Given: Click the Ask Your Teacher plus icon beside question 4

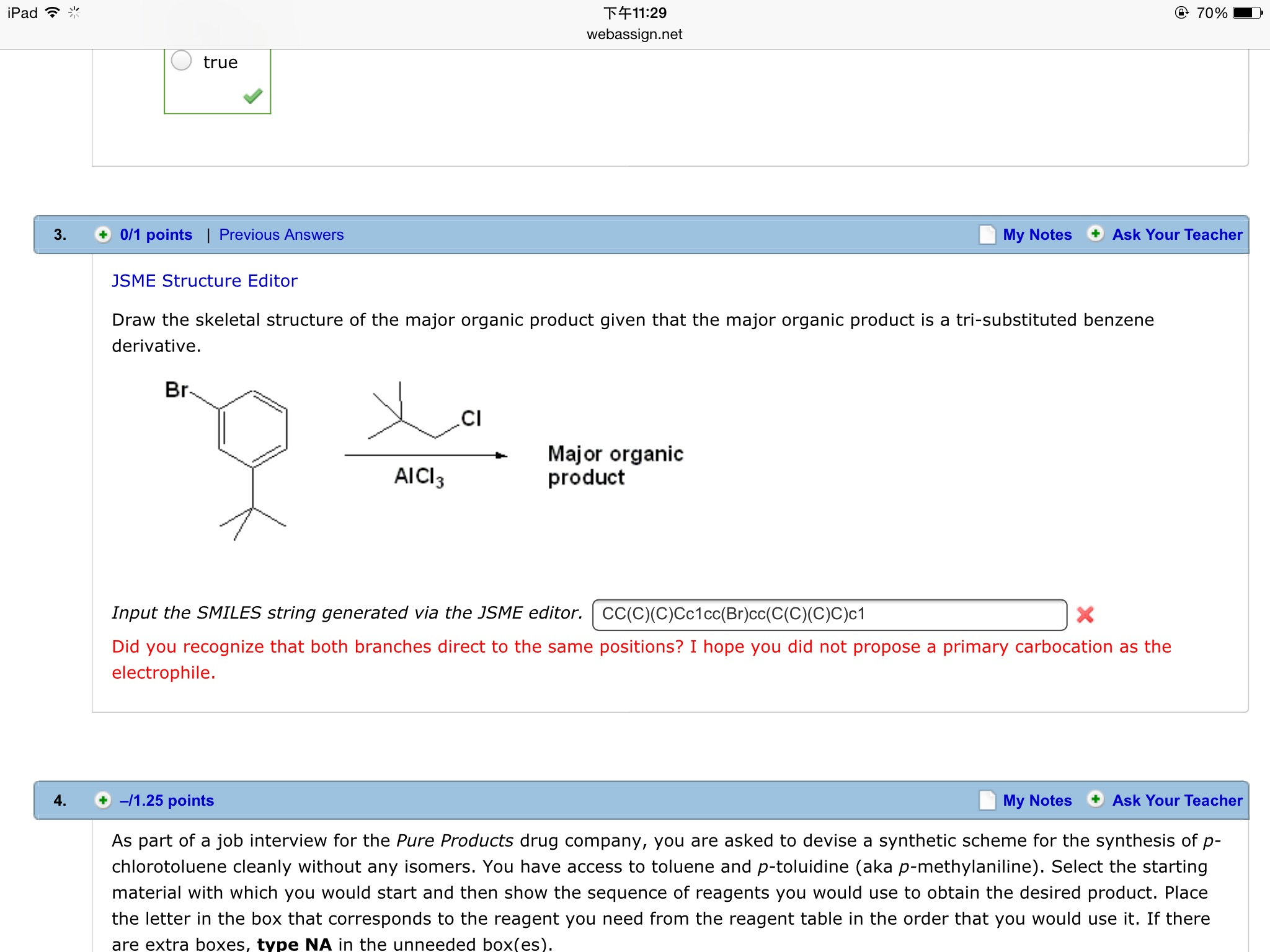Looking at the screenshot, I should [1095, 801].
